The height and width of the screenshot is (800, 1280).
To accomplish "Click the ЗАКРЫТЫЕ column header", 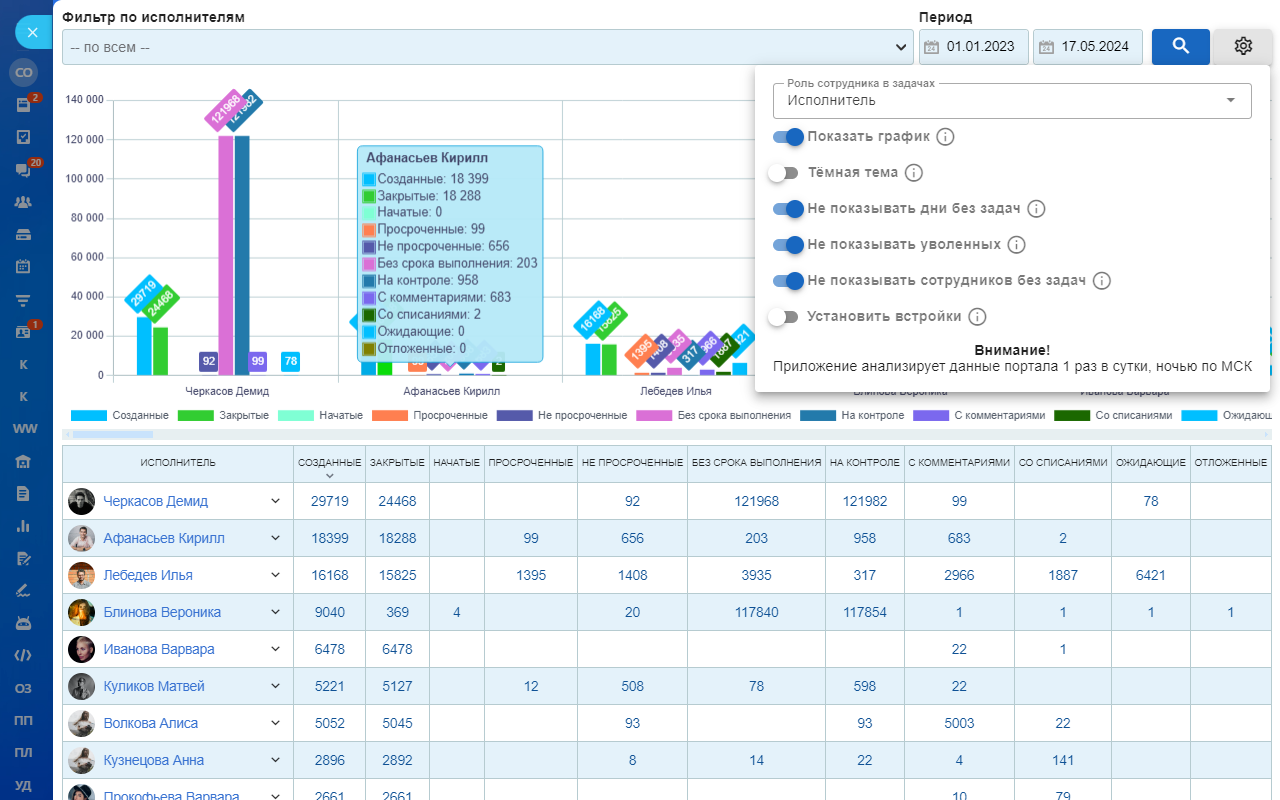I will click(x=397, y=463).
